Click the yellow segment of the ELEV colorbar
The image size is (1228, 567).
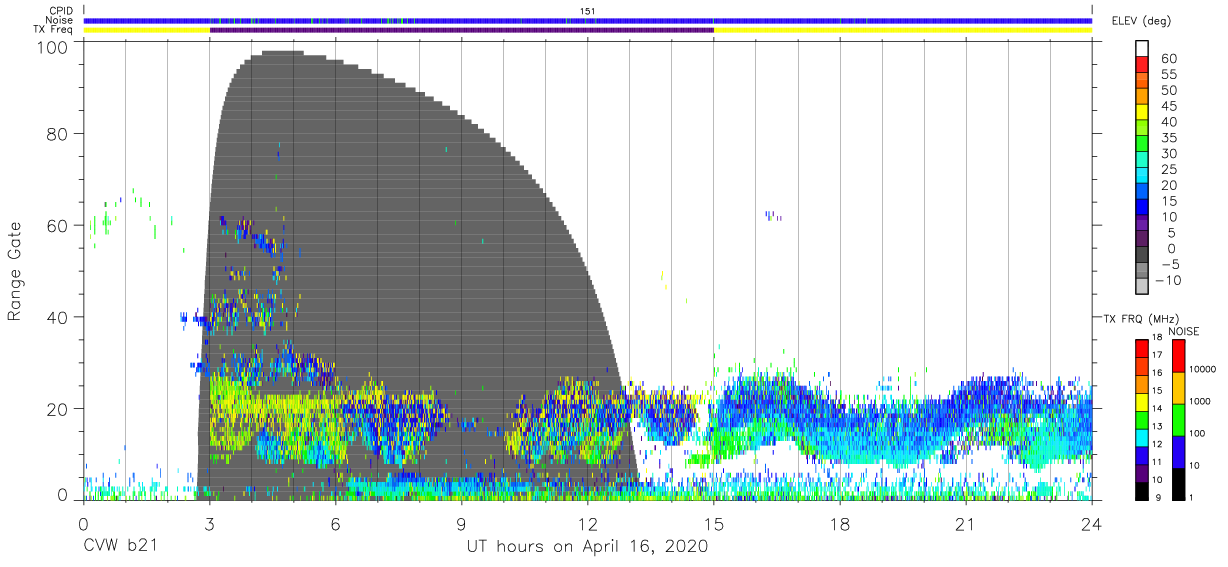point(1142,114)
